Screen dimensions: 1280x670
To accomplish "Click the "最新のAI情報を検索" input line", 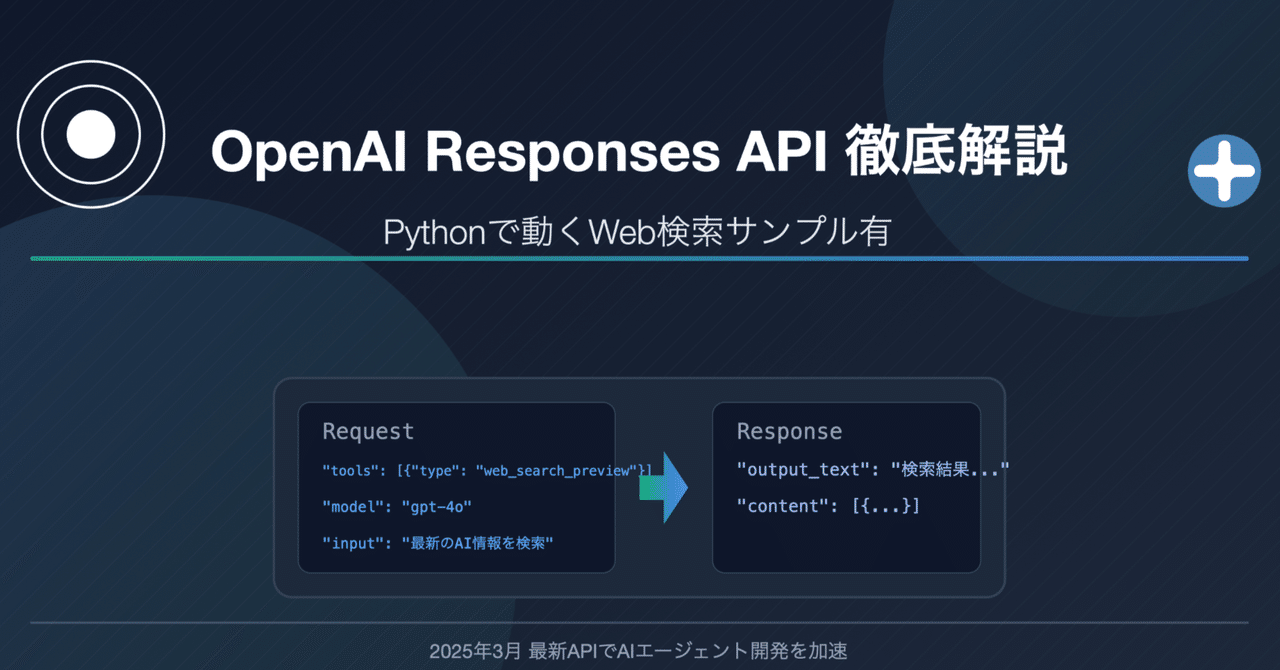I will pos(439,543).
